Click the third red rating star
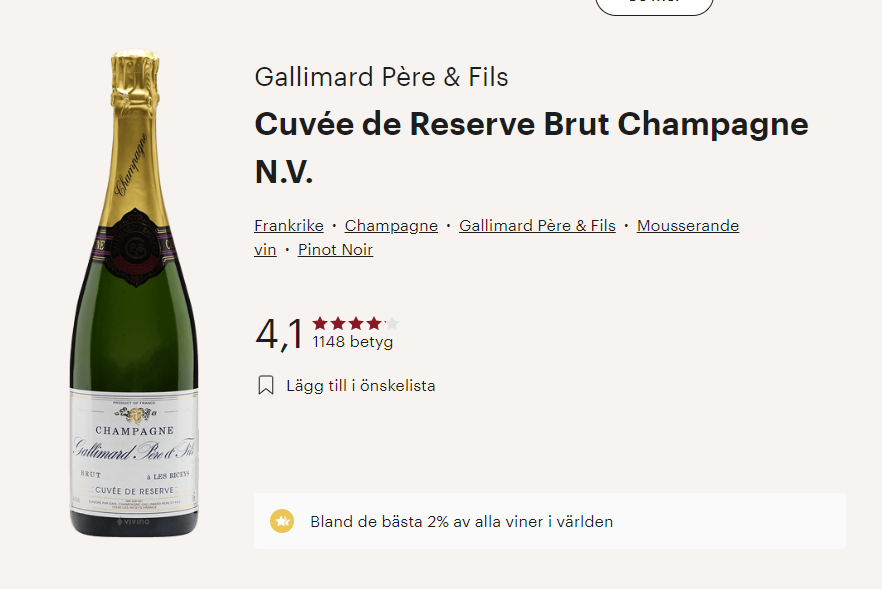This screenshot has height=589, width=882. [356, 323]
